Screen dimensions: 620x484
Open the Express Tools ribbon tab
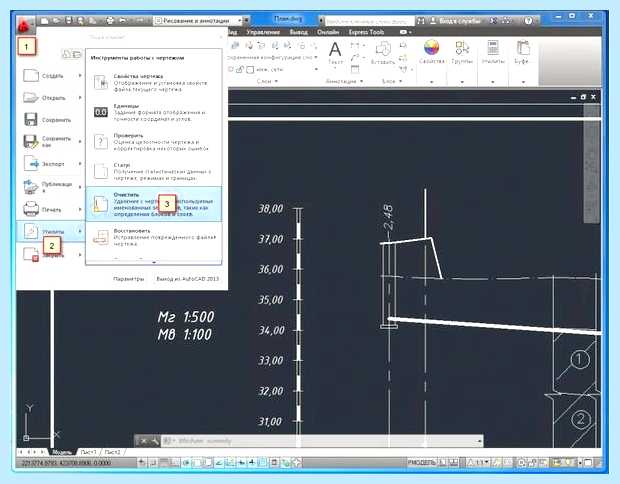pyautogui.click(x=366, y=32)
